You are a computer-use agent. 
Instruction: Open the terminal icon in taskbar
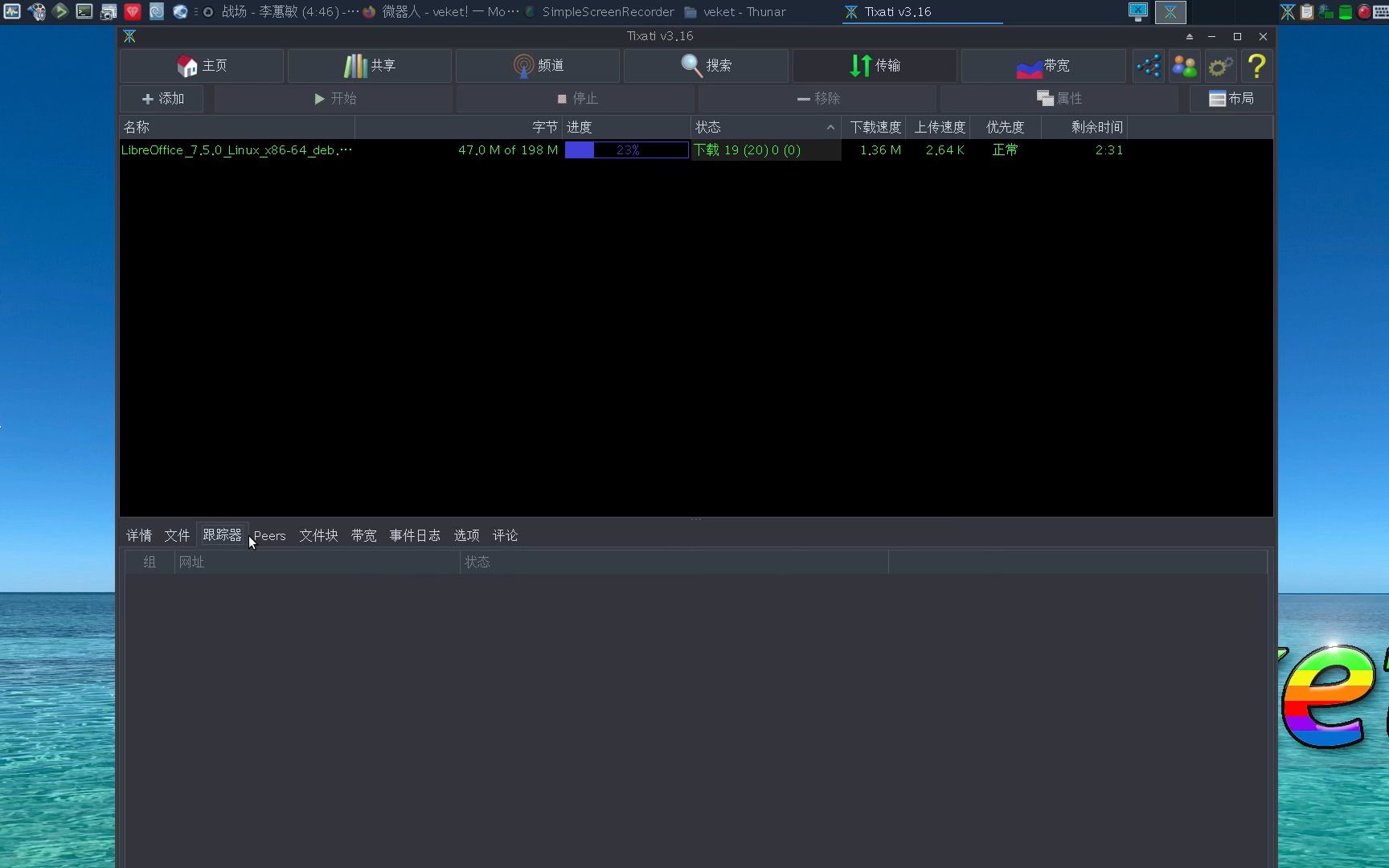point(84,11)
